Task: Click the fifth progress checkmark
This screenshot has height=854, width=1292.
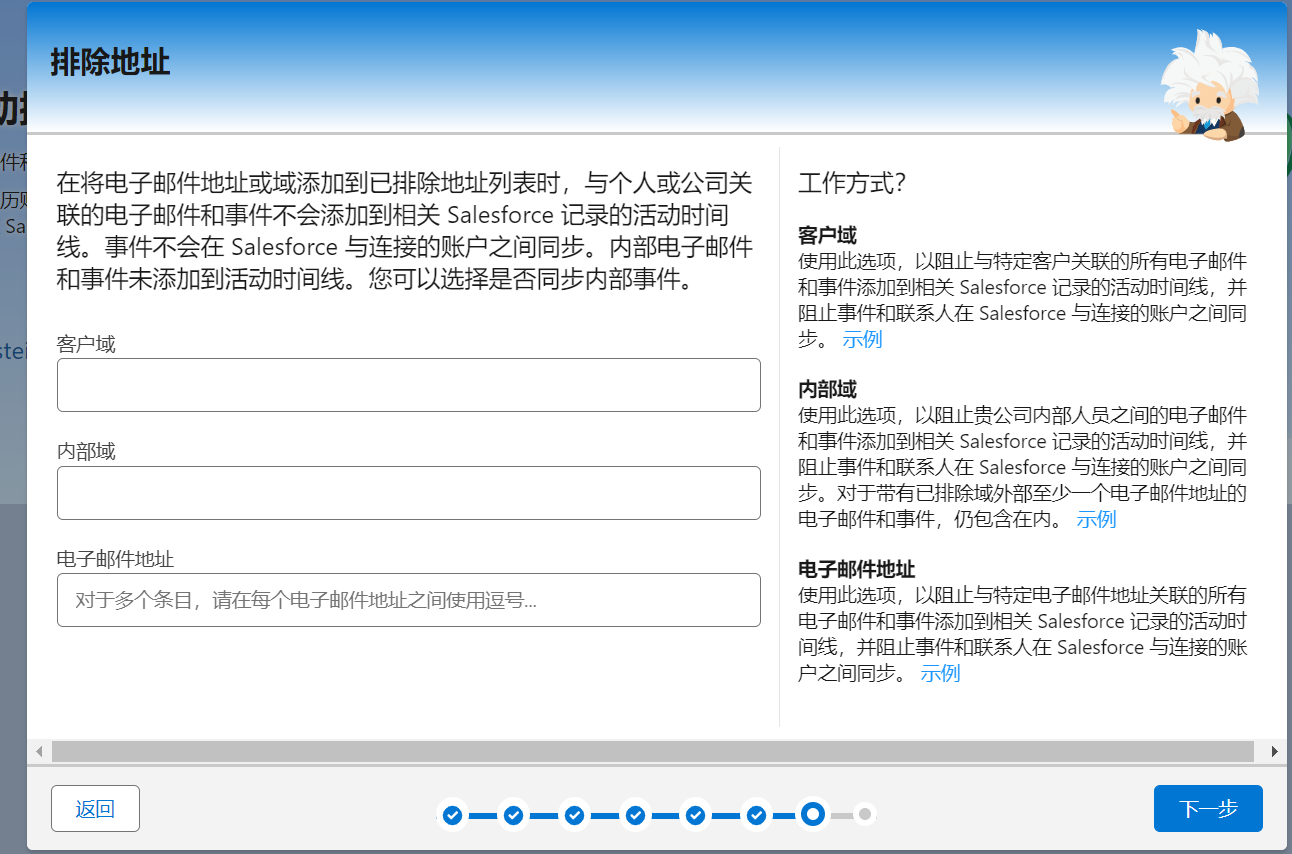Action: pyautogui.click(x=694, y=815)
